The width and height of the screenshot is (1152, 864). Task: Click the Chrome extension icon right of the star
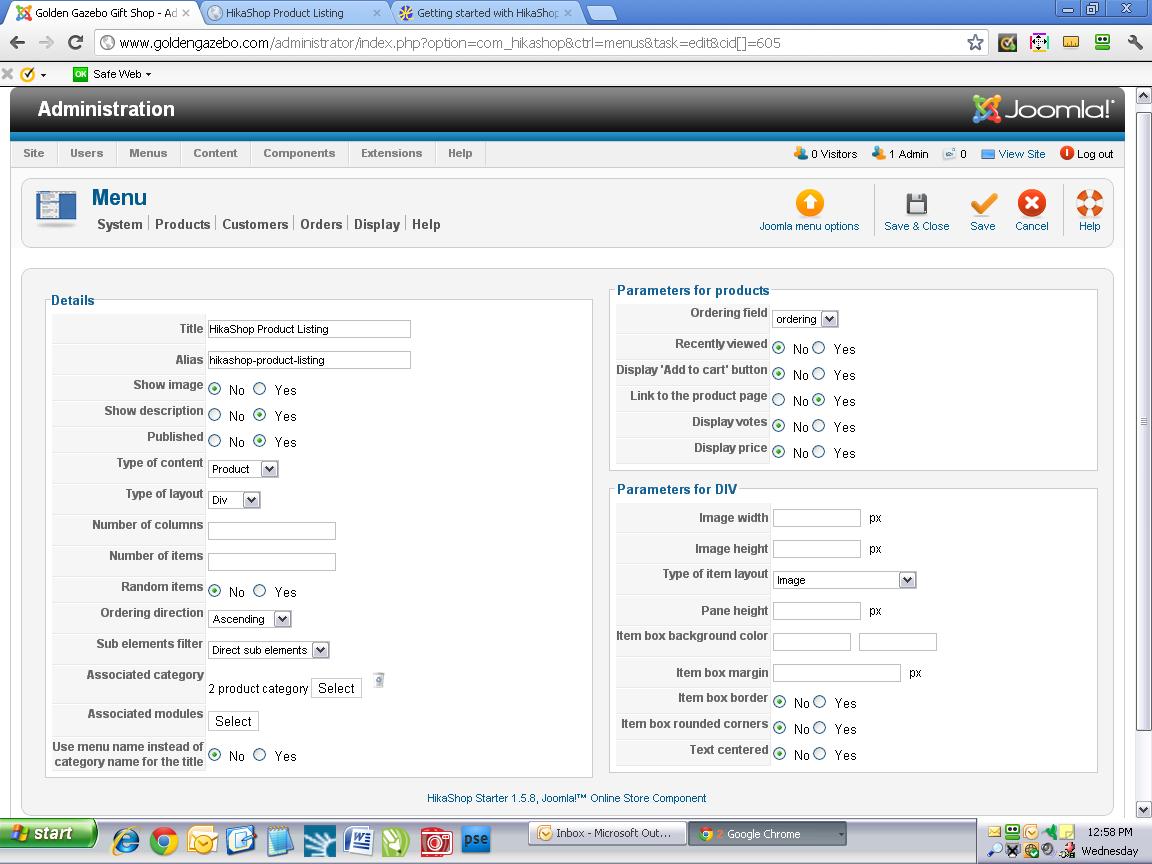tap(1007, 43)
